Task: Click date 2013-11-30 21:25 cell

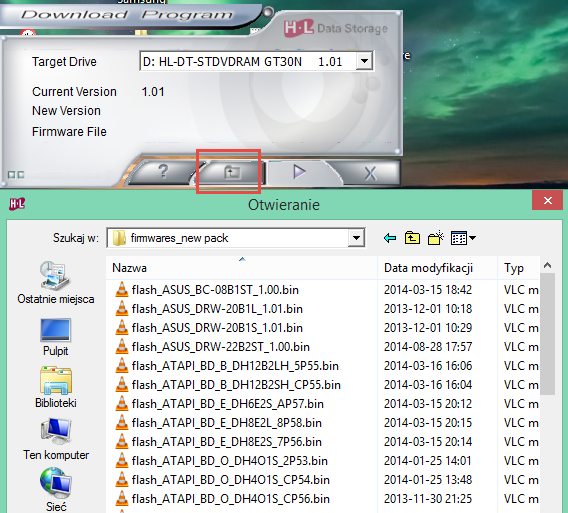Action: 428,499
